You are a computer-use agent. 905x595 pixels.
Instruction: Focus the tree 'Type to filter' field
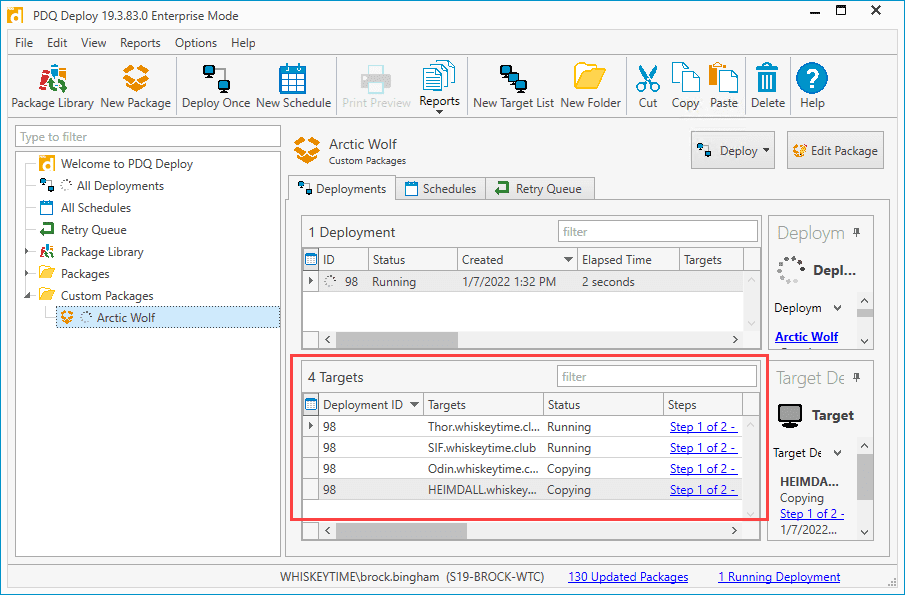coord(148,137)
